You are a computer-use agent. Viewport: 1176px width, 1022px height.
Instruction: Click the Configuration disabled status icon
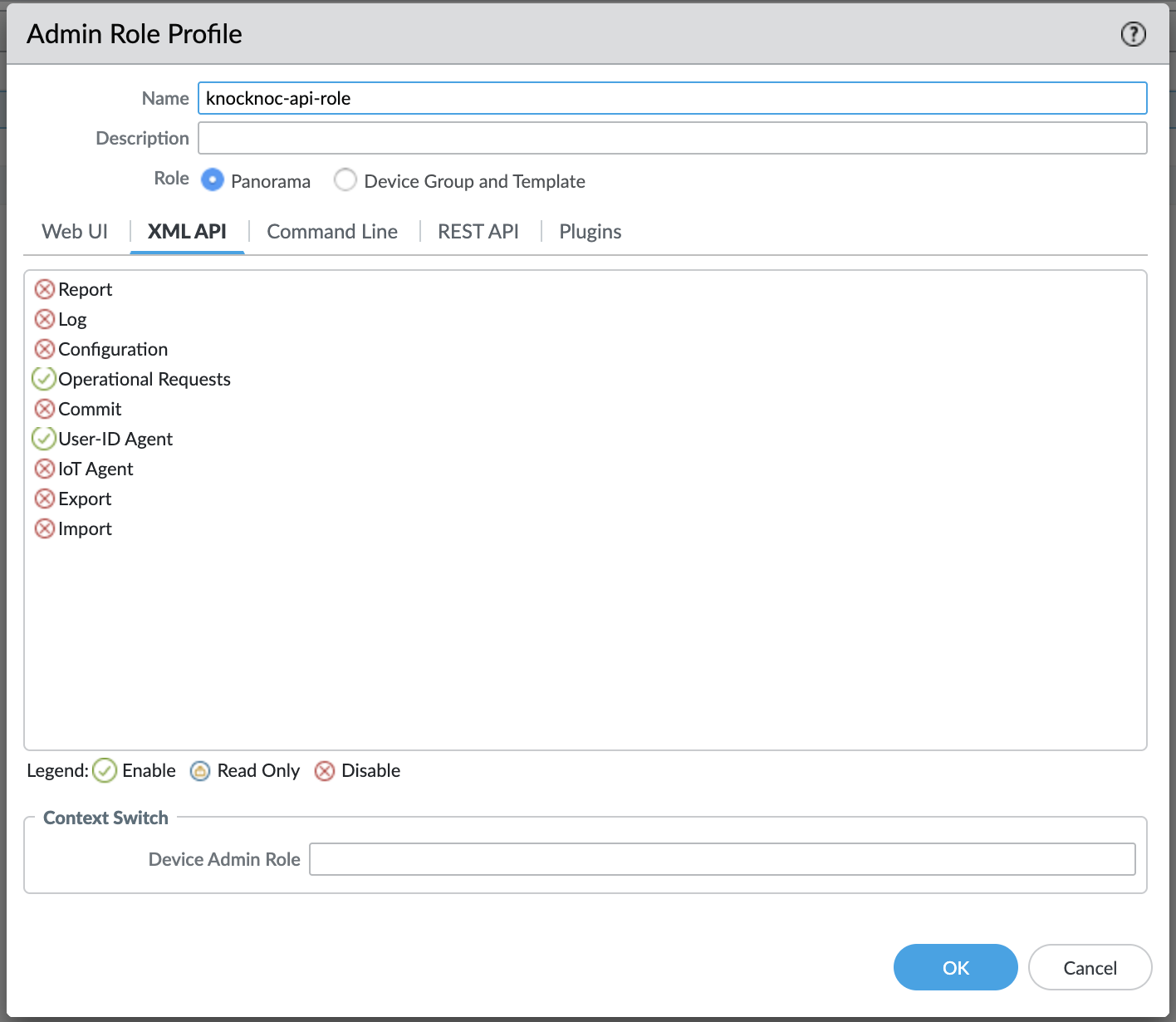(45, 349)
